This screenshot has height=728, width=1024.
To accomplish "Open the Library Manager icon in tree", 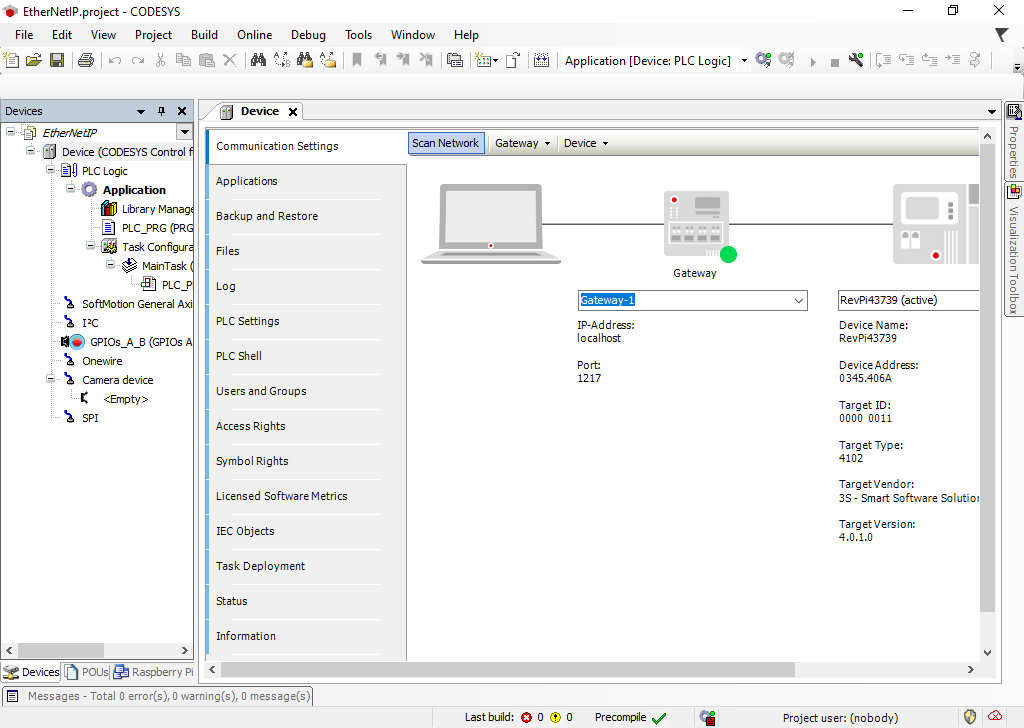I will pos(109,209).
